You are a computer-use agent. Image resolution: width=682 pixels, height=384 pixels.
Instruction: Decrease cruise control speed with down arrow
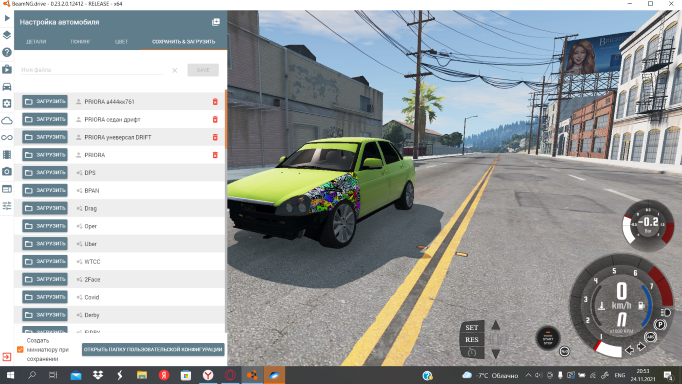tap(495, 354)
